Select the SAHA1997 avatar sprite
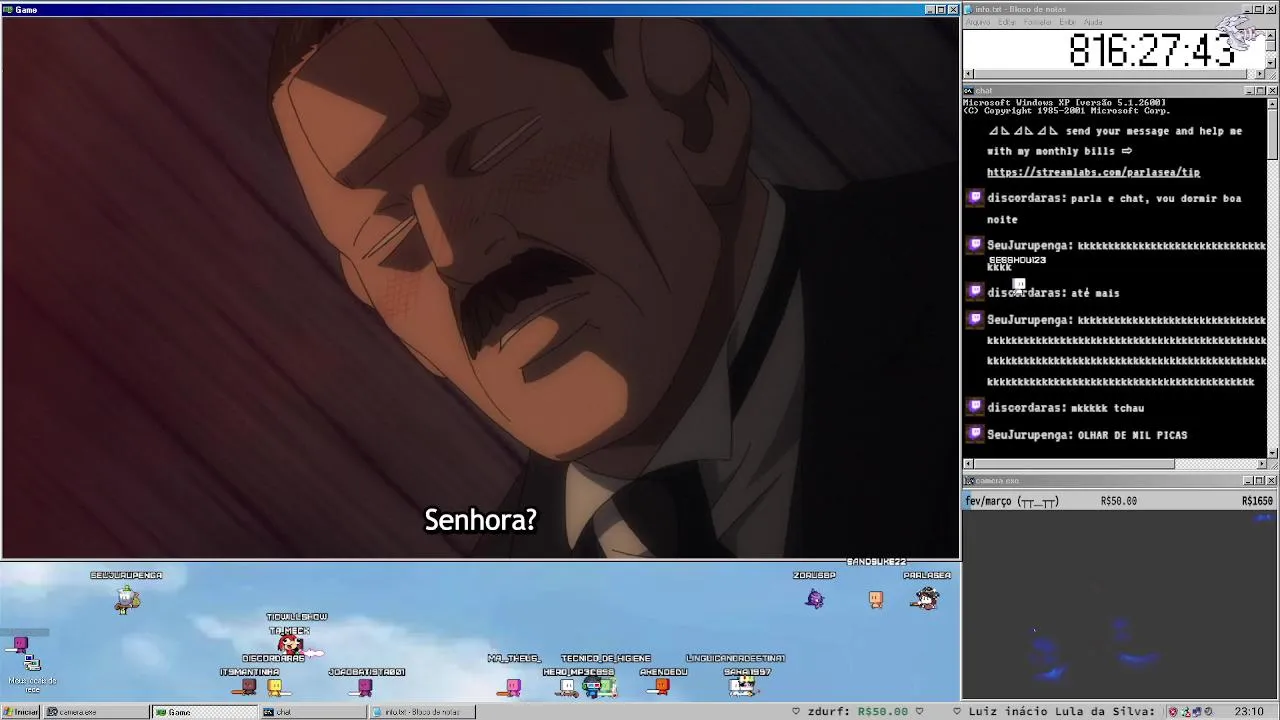 pyautogui.click(x=743, y=686)
